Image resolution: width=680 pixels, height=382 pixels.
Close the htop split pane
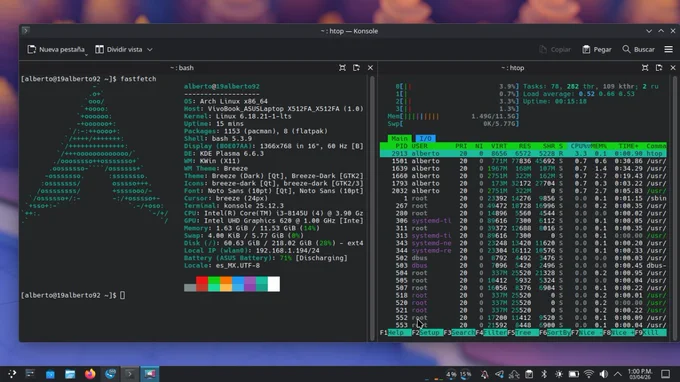coord(673,68)
